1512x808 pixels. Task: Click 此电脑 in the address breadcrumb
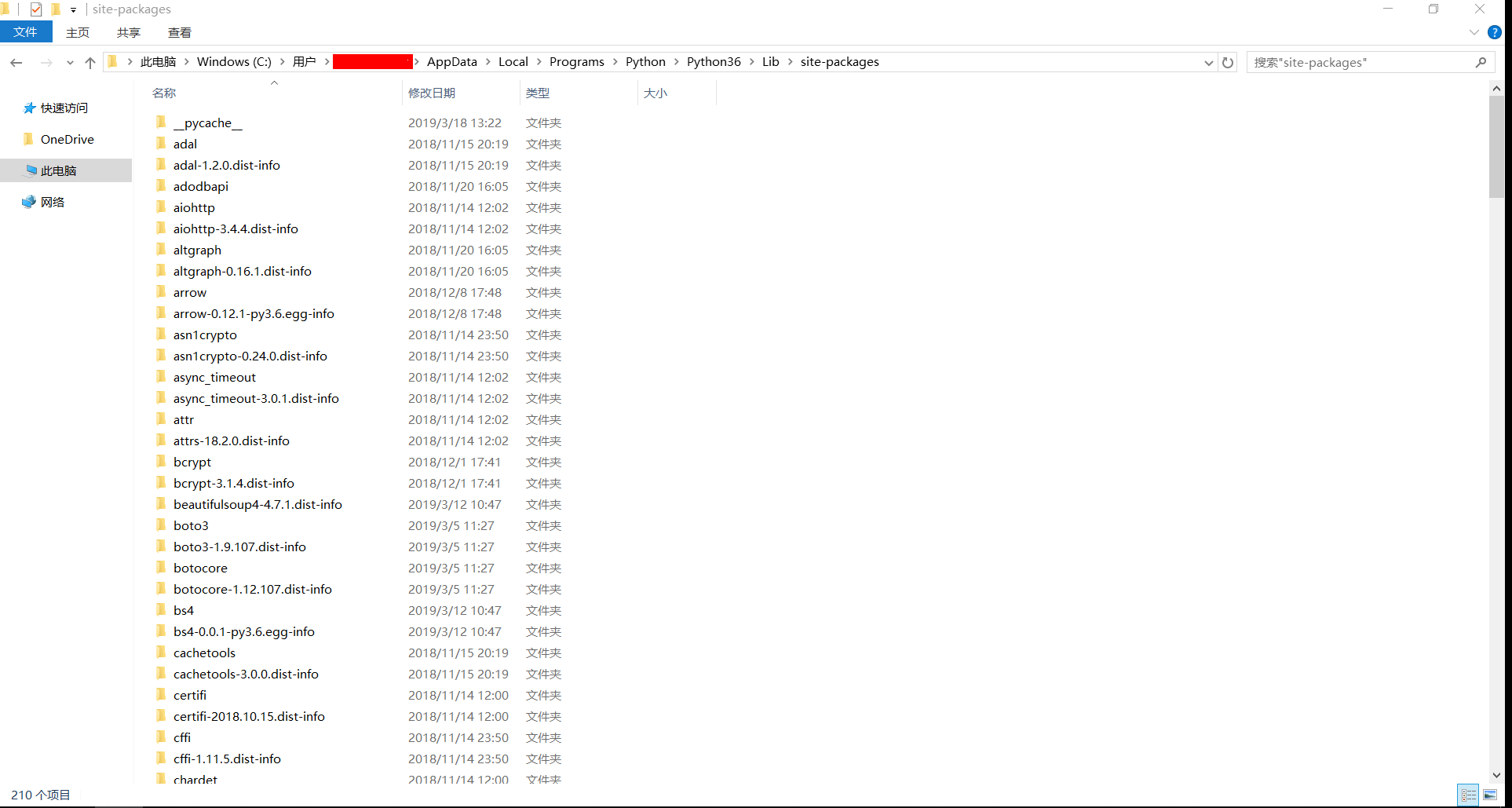tap(158, 62)
